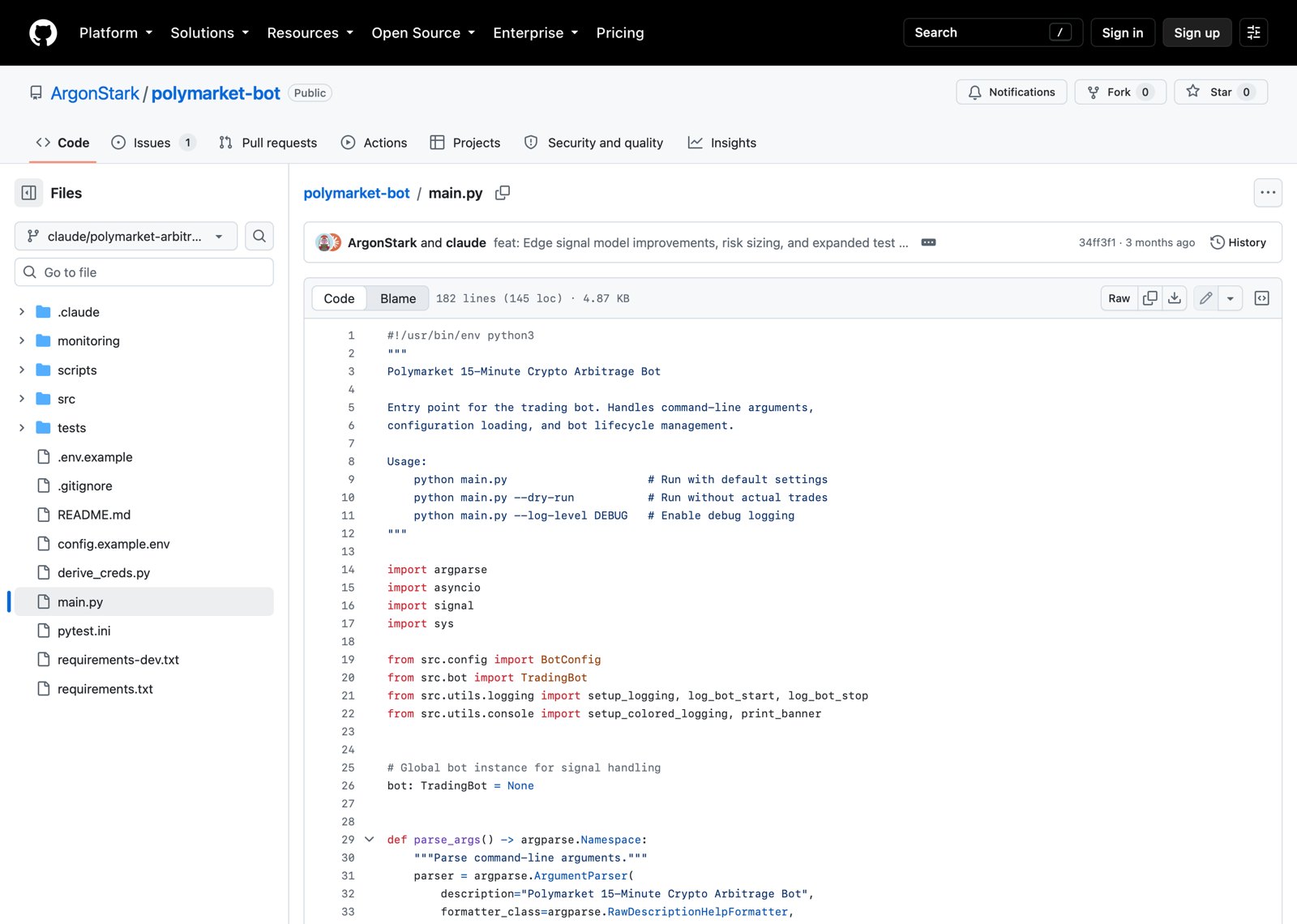The width and height of the screenshot is (1297, 924).
Task: Open appearance settings icon in header
Action: (x=1253, y=32)
